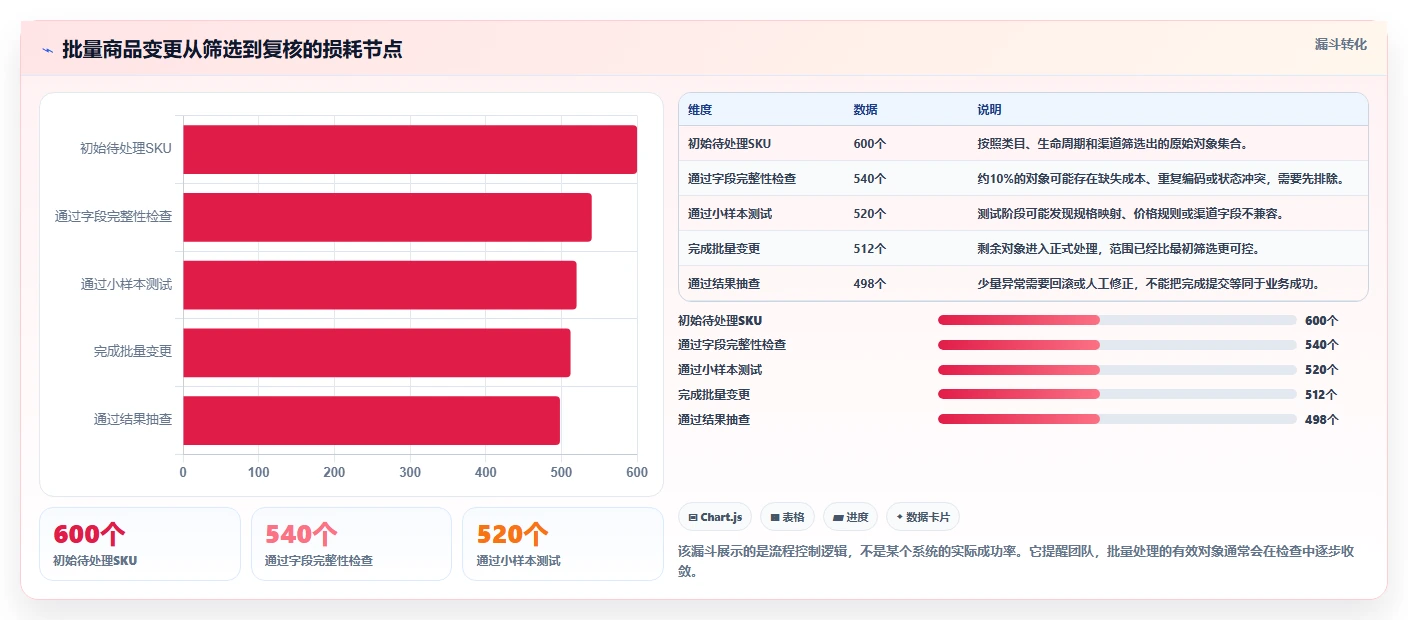Screen dimensions: 1408x620
Task: Click the 通过字段完整性检查 chart bar
Action: pos(387,217)
